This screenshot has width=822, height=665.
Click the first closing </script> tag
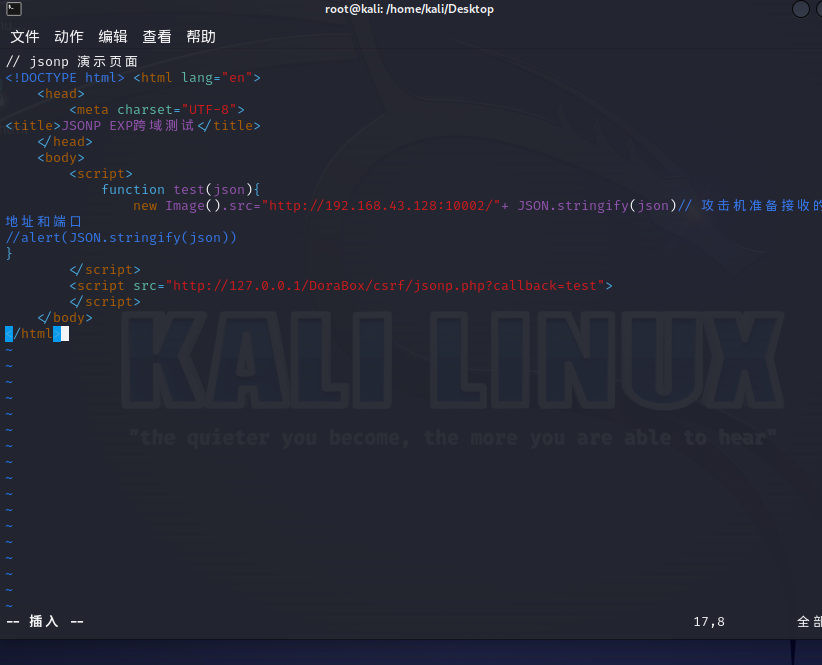point(105,269)
